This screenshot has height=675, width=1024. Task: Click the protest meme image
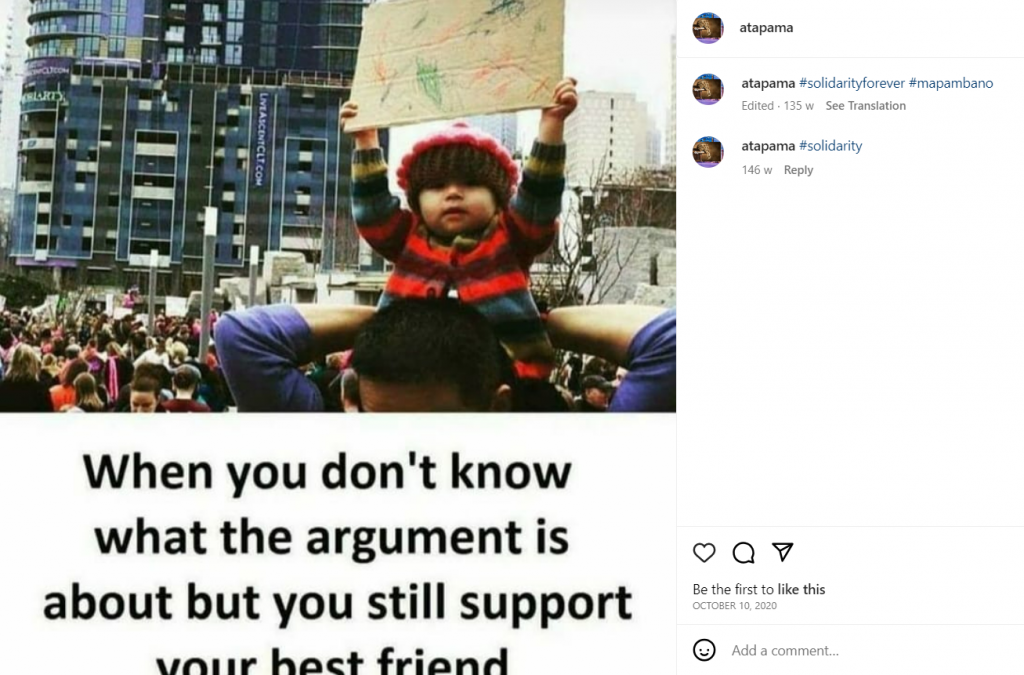(338, 338)
